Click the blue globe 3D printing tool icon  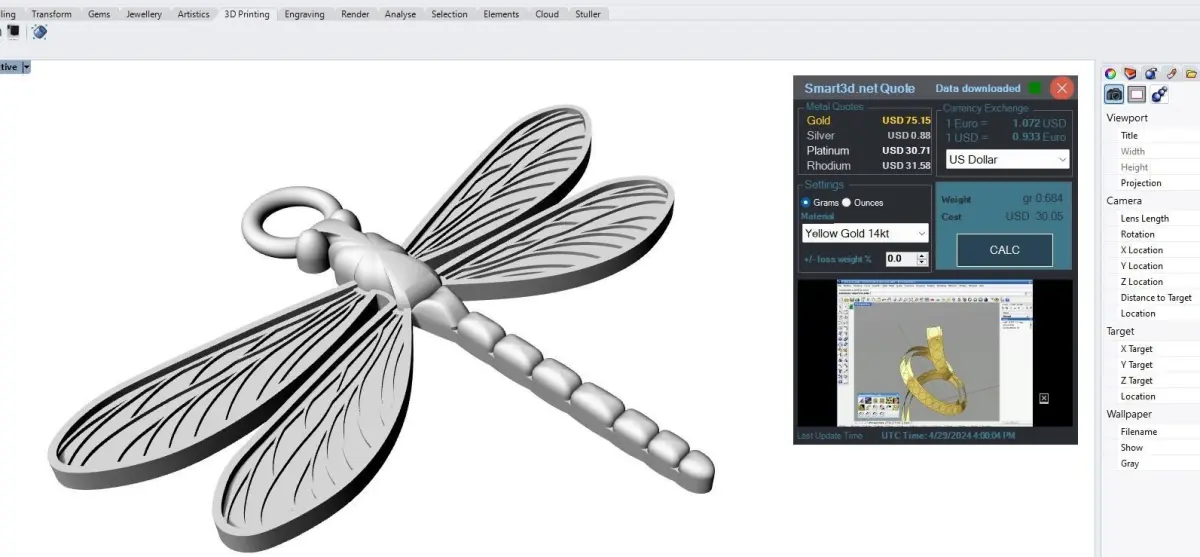(x=39, y=32)
